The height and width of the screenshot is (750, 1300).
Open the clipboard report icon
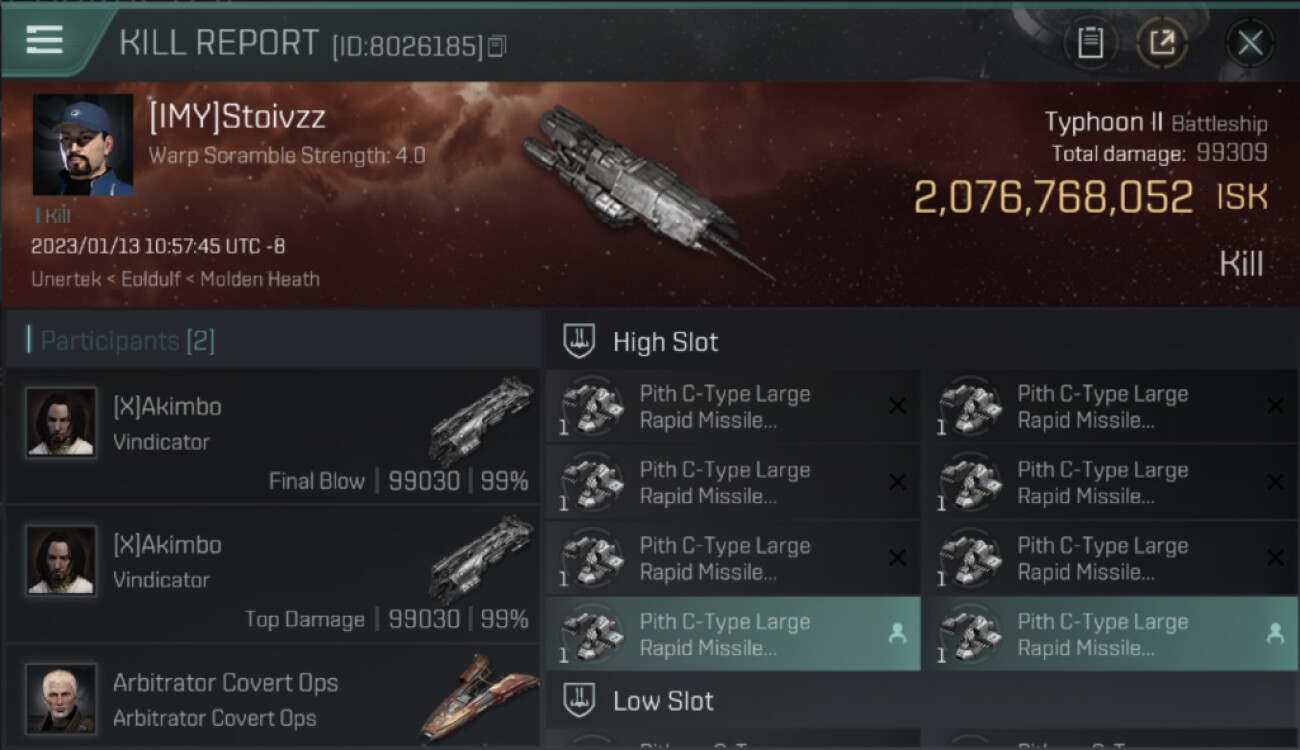point(1090,42)
